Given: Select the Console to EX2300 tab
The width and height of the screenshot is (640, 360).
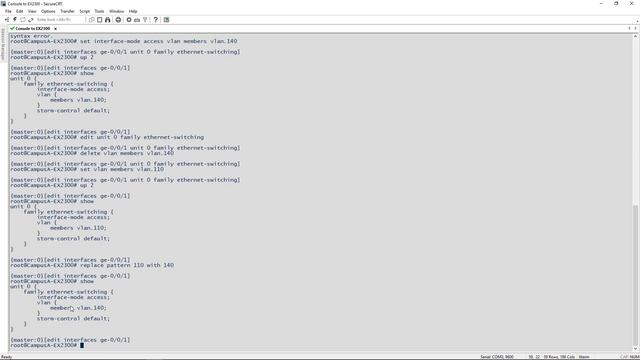Looking at the screenshot, I should click(x=32, y=29).
